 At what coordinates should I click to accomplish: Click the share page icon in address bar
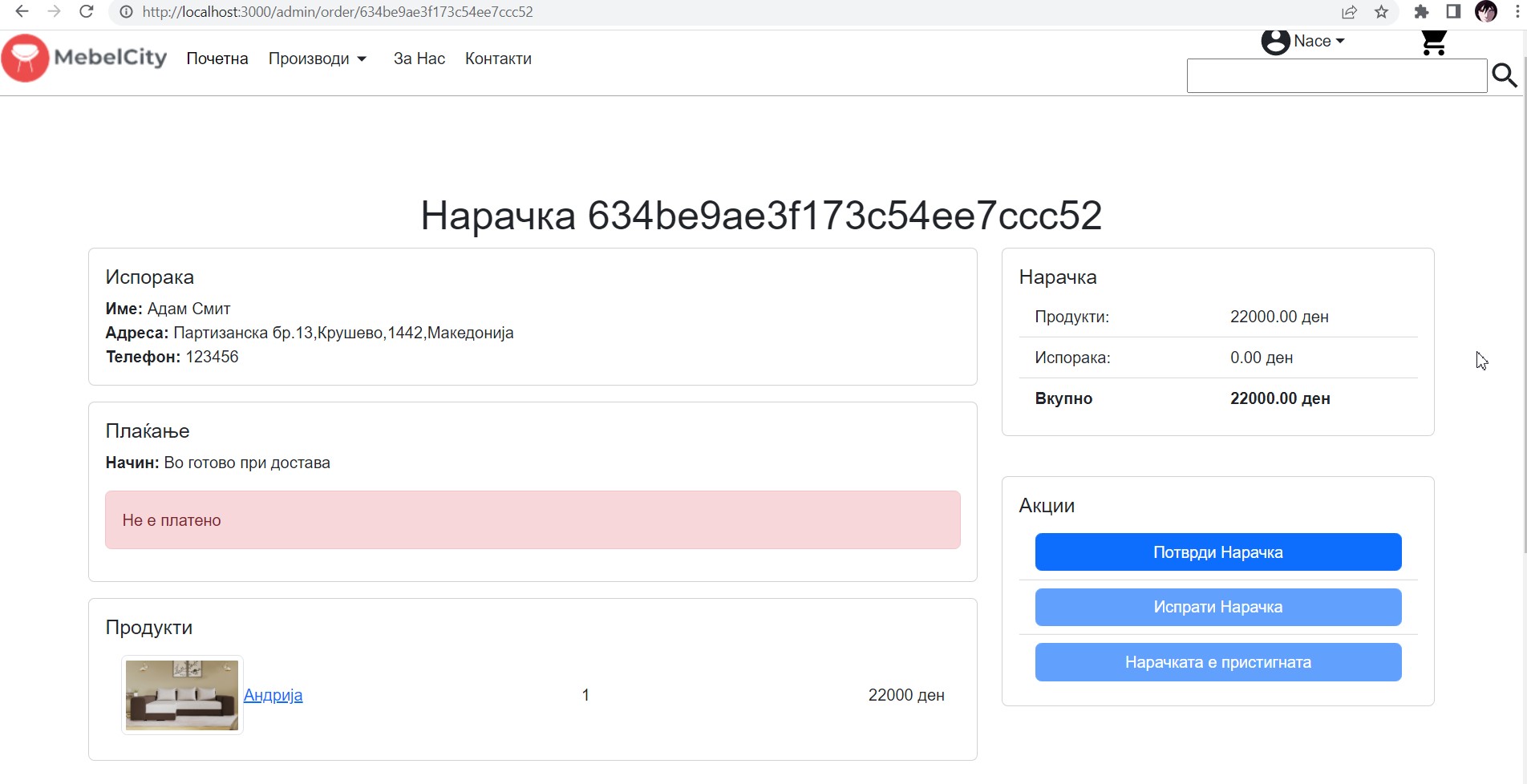coord(1349,12)
